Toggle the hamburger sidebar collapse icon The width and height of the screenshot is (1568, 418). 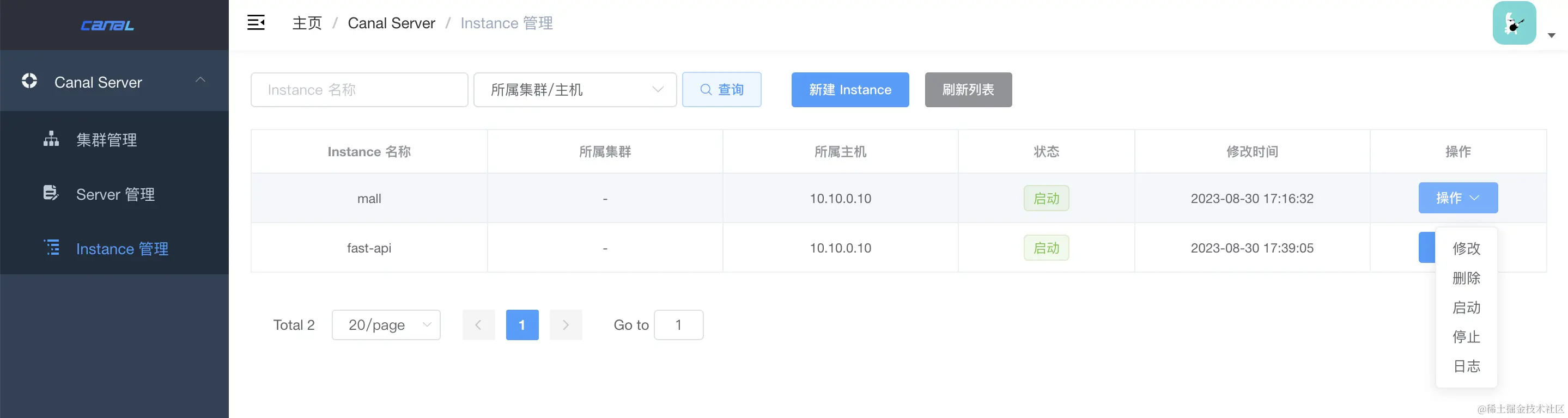pos(256,22)
